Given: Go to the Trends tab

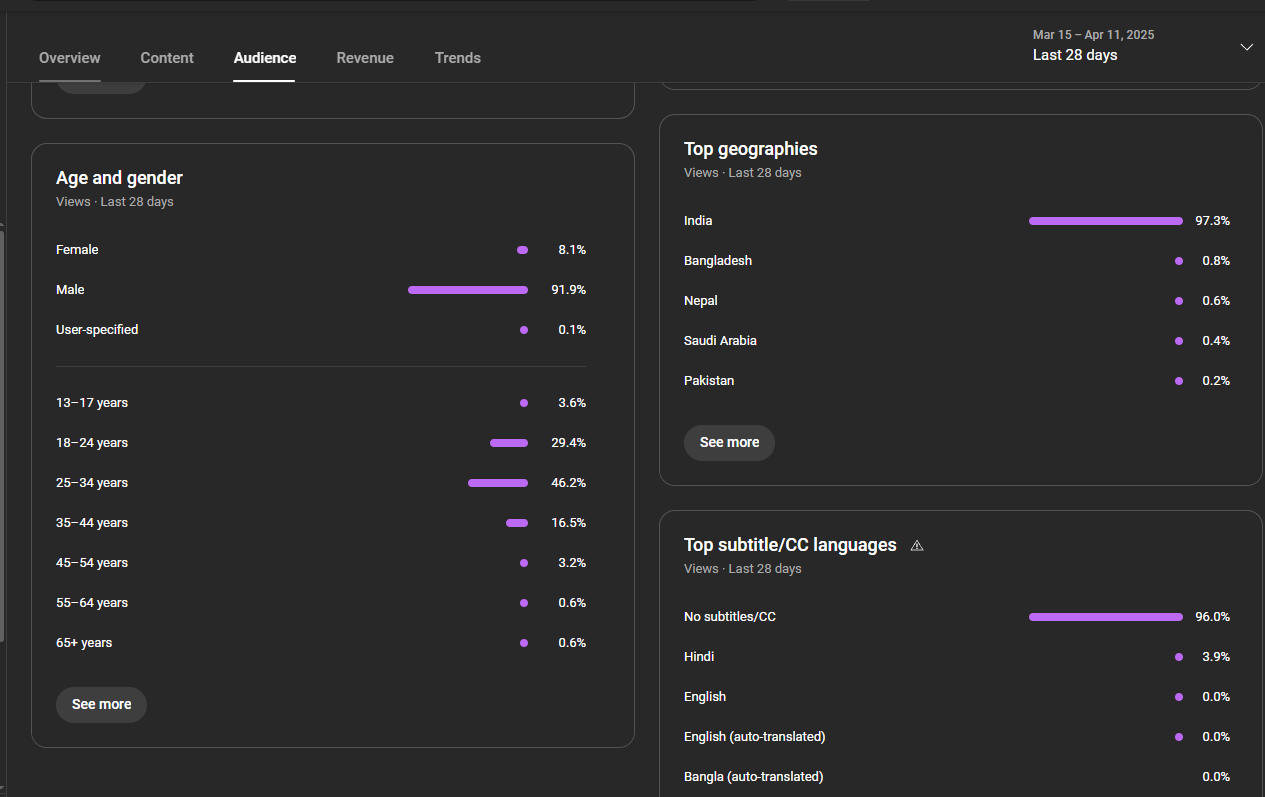Looking at the screenshot, I should (458, 58).
